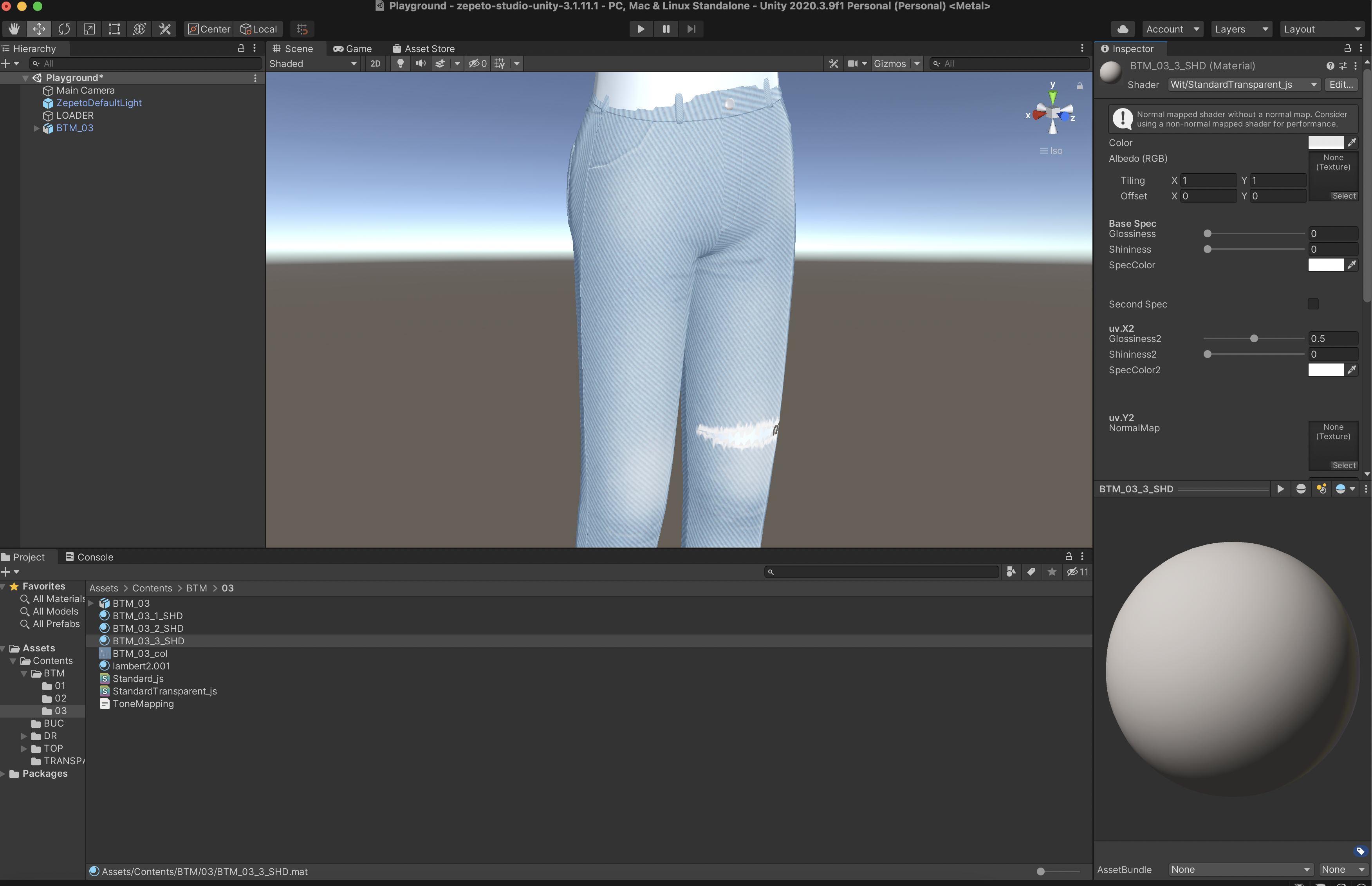Lock the scene orientation gizmo
The width and height of the screenshot is (1372, 886).
[x=1080, y=86]
